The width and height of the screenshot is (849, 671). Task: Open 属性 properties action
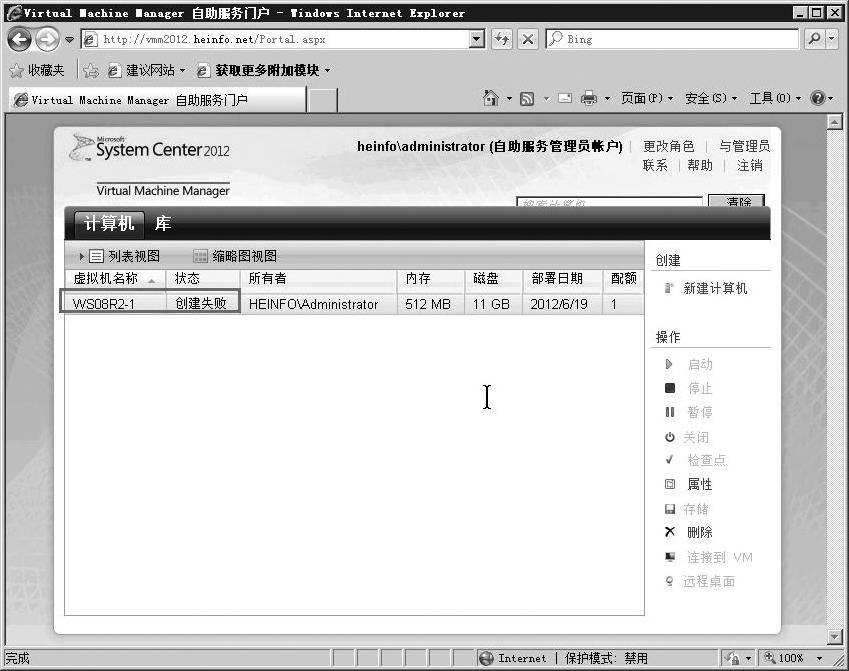tap(689, 484)
